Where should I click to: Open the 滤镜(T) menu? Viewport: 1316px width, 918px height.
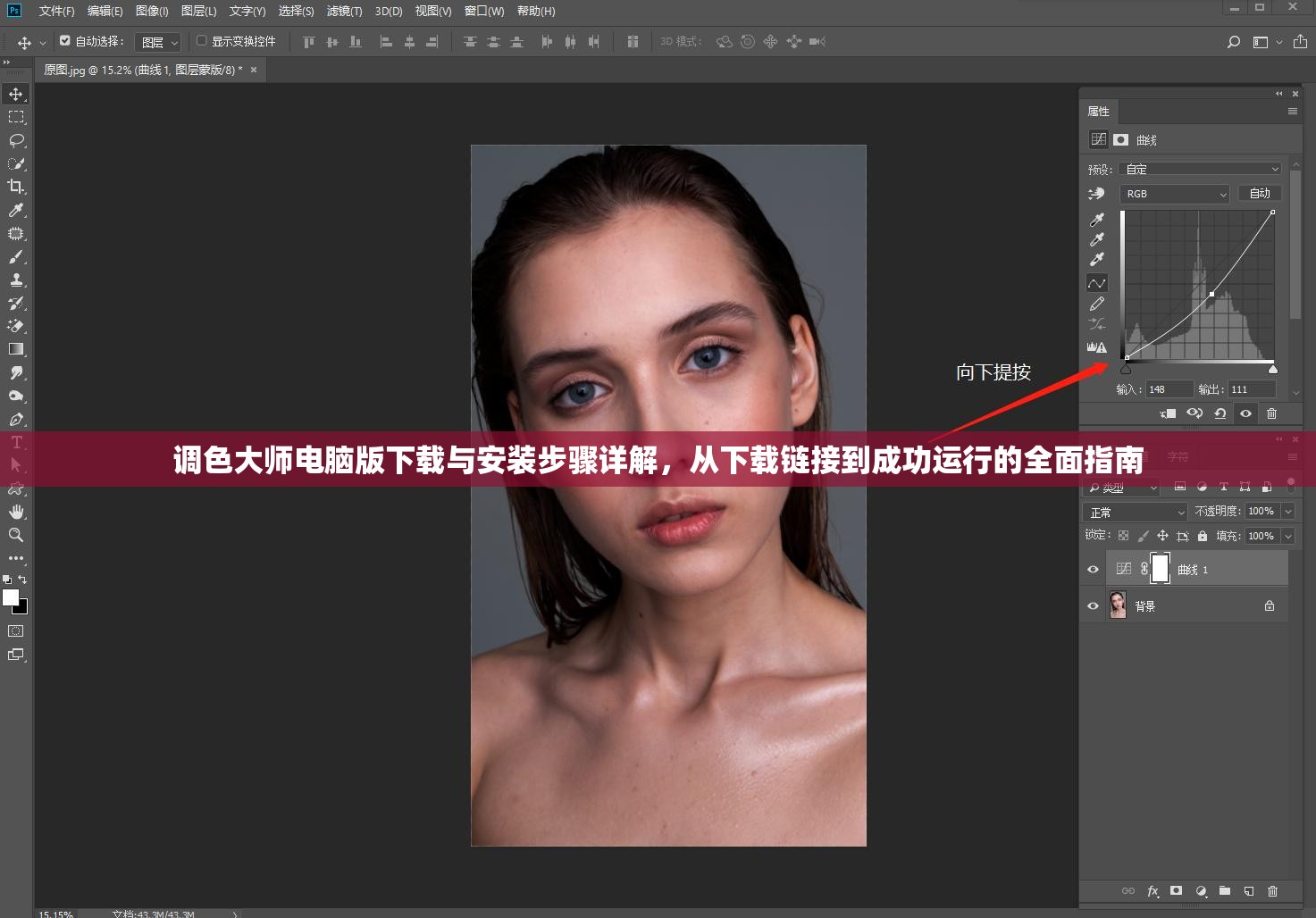tap(344, 11)
